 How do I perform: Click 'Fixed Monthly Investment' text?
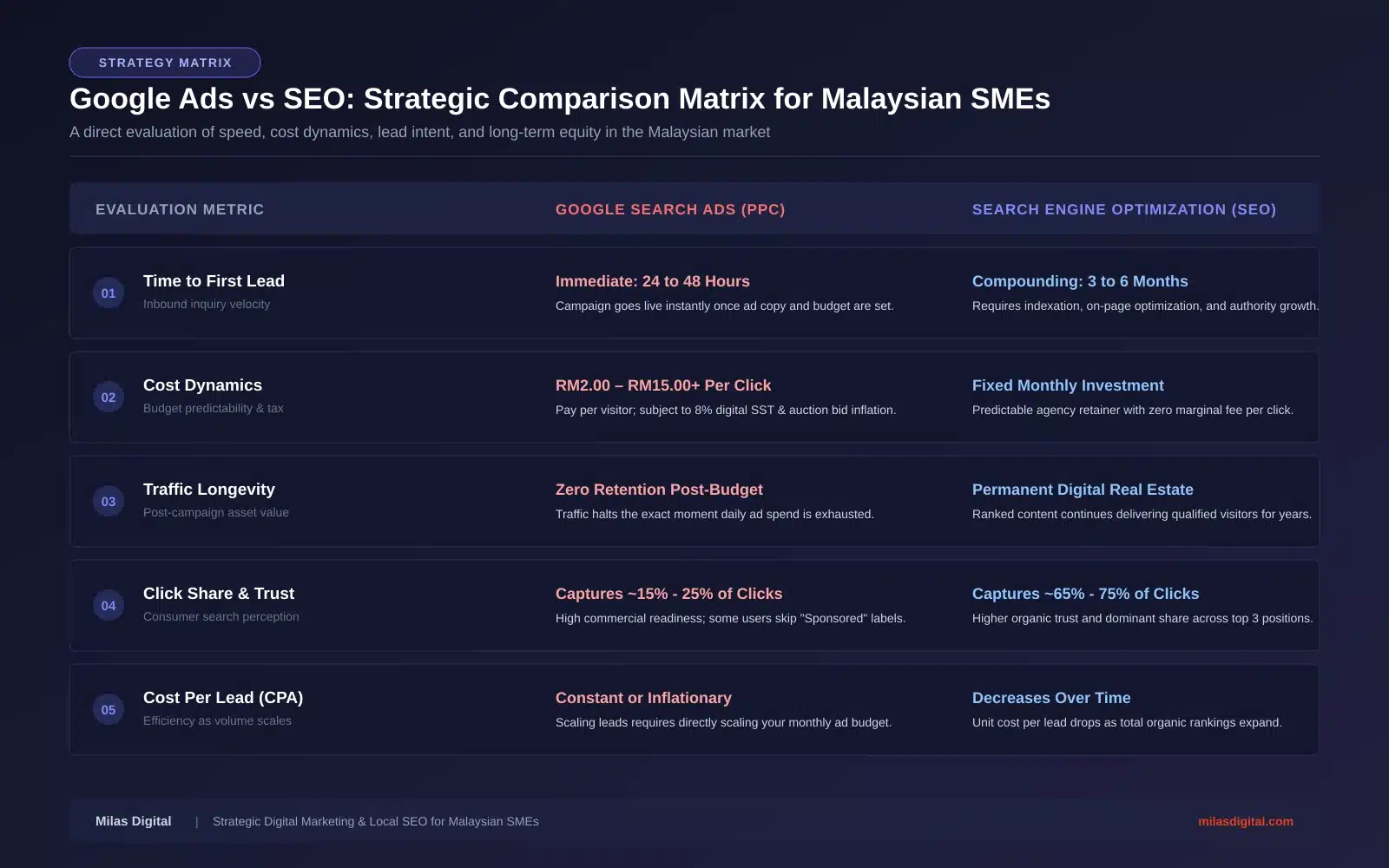coord(1068,385)
